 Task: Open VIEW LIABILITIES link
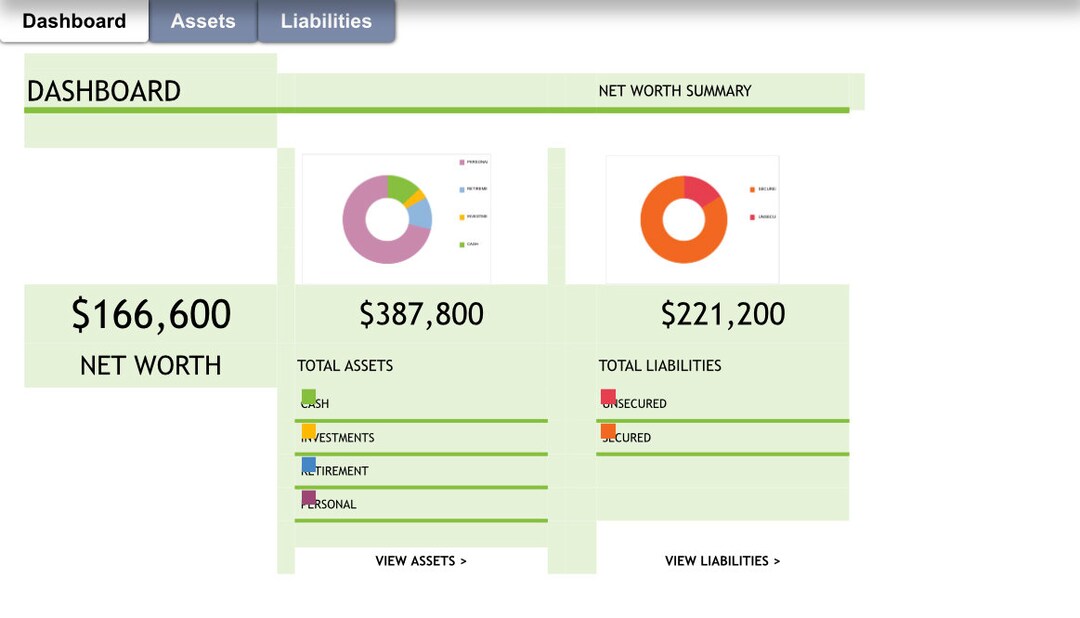pyautogui.click(x=722, y=561)
